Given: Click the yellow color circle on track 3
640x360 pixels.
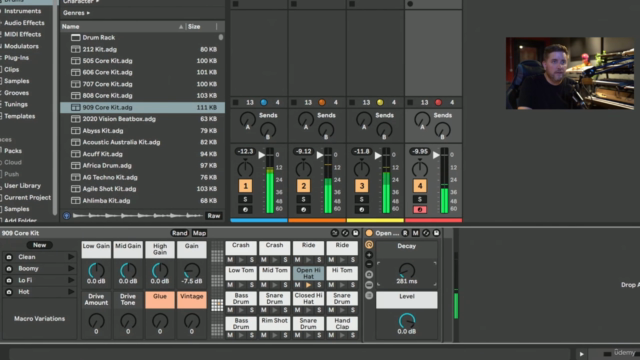Looking at the screenshot, I should pyautogui.click(x=380, y=102).
